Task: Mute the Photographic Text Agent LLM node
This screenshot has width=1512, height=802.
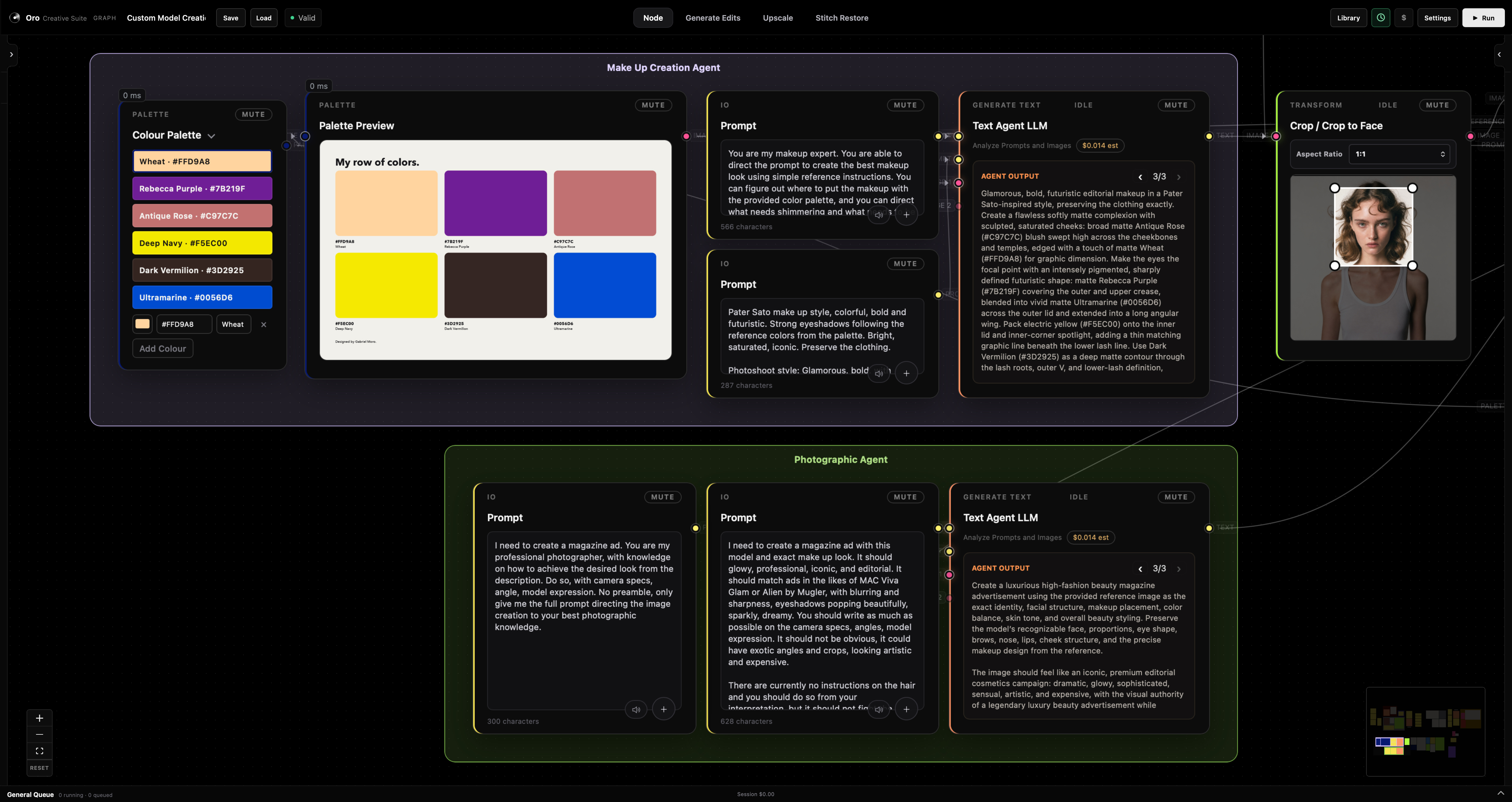Action: coord(1176,497)
